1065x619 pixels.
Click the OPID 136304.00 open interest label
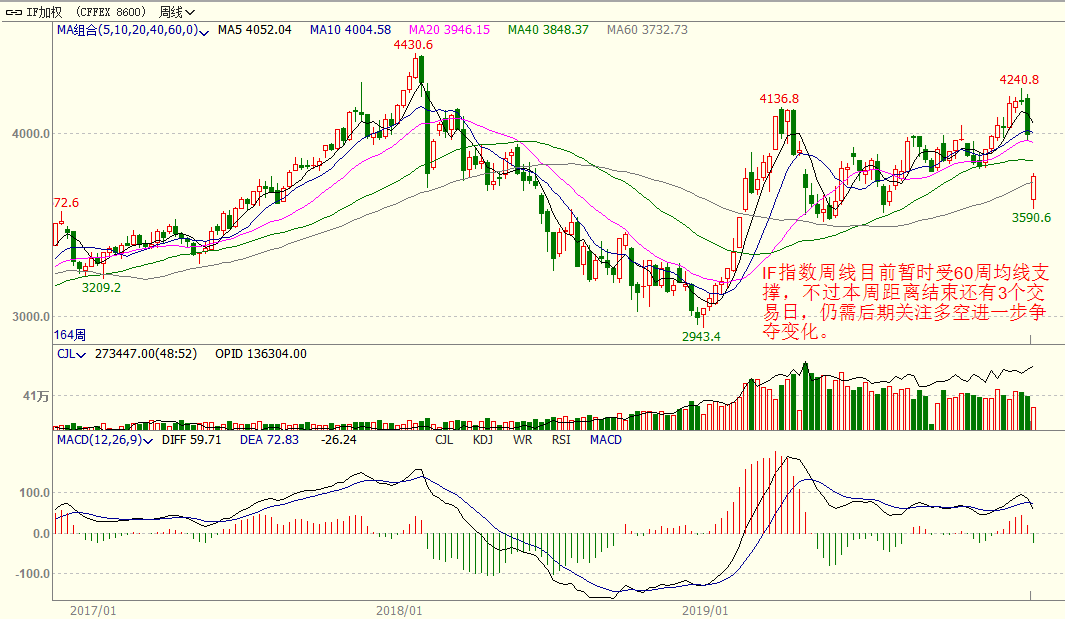tap(261, 354)
